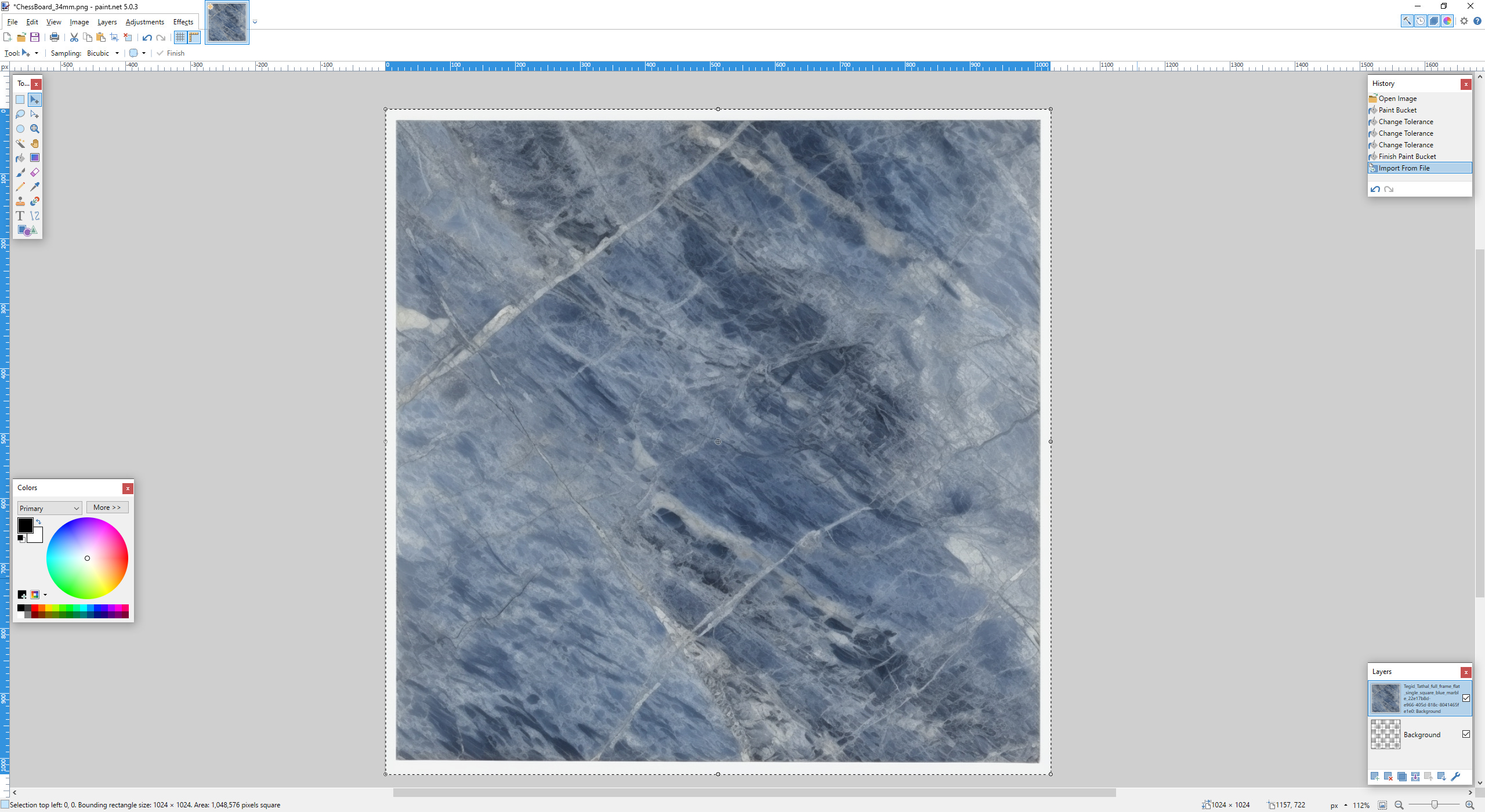The image size is (1485, 812).
Task: Click the Save icon in toolbar
Action: point(35,38)
